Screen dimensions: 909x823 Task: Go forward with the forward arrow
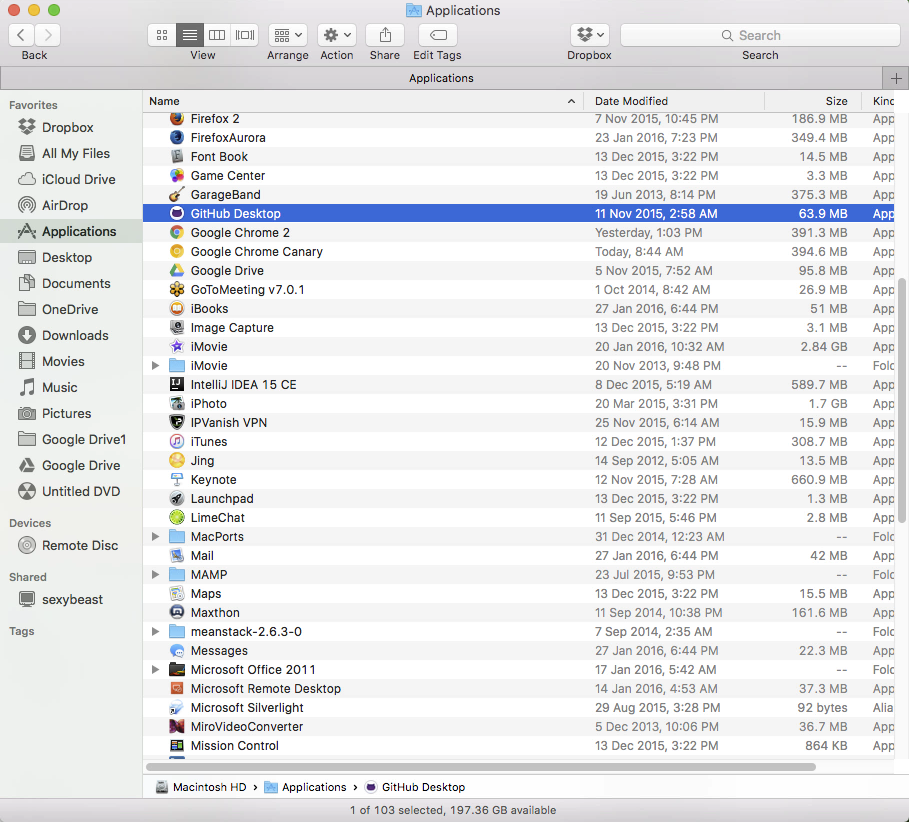(x=48, y=35)
